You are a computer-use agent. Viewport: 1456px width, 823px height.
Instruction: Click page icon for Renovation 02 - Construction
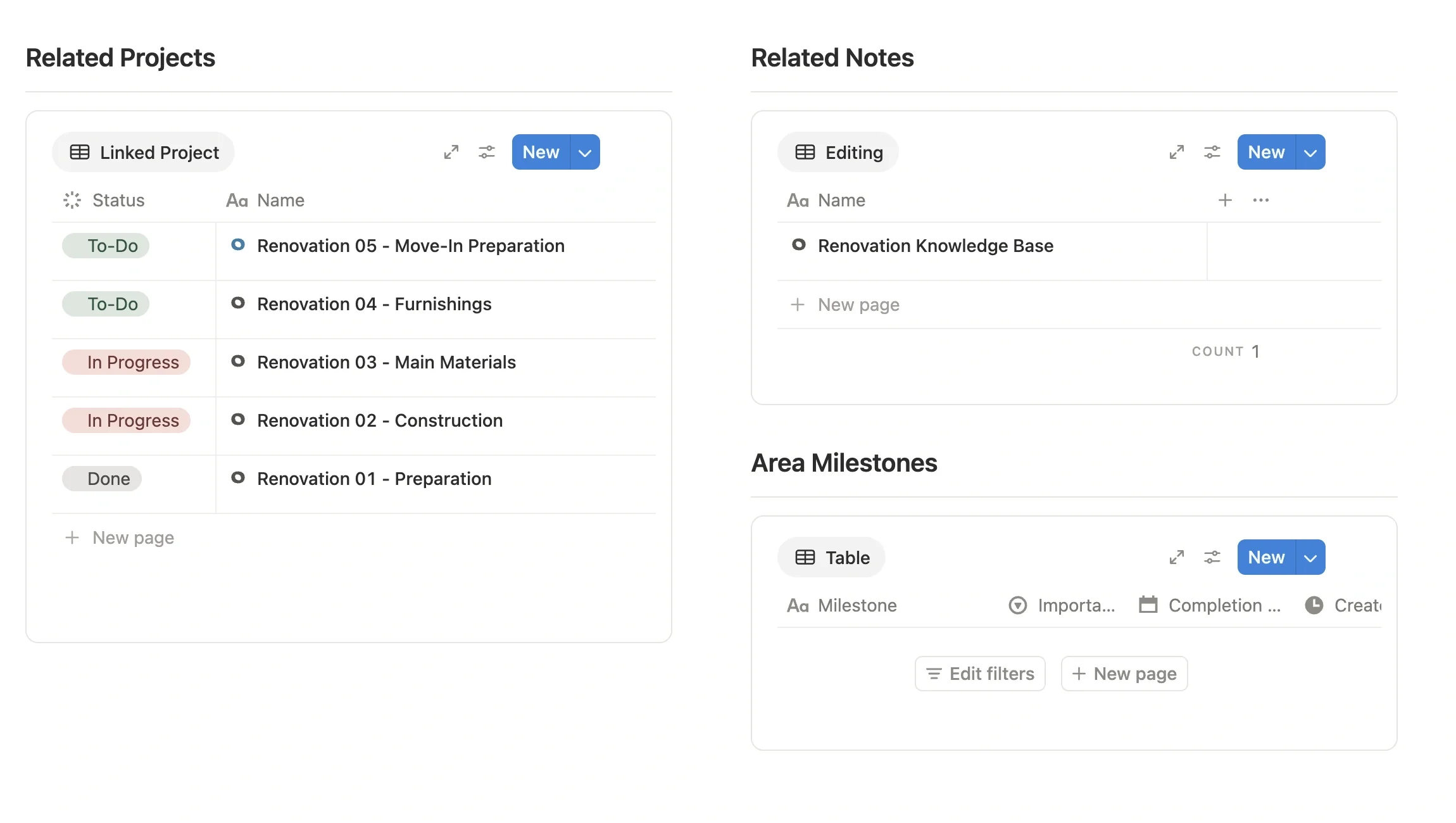click(238, 419)
